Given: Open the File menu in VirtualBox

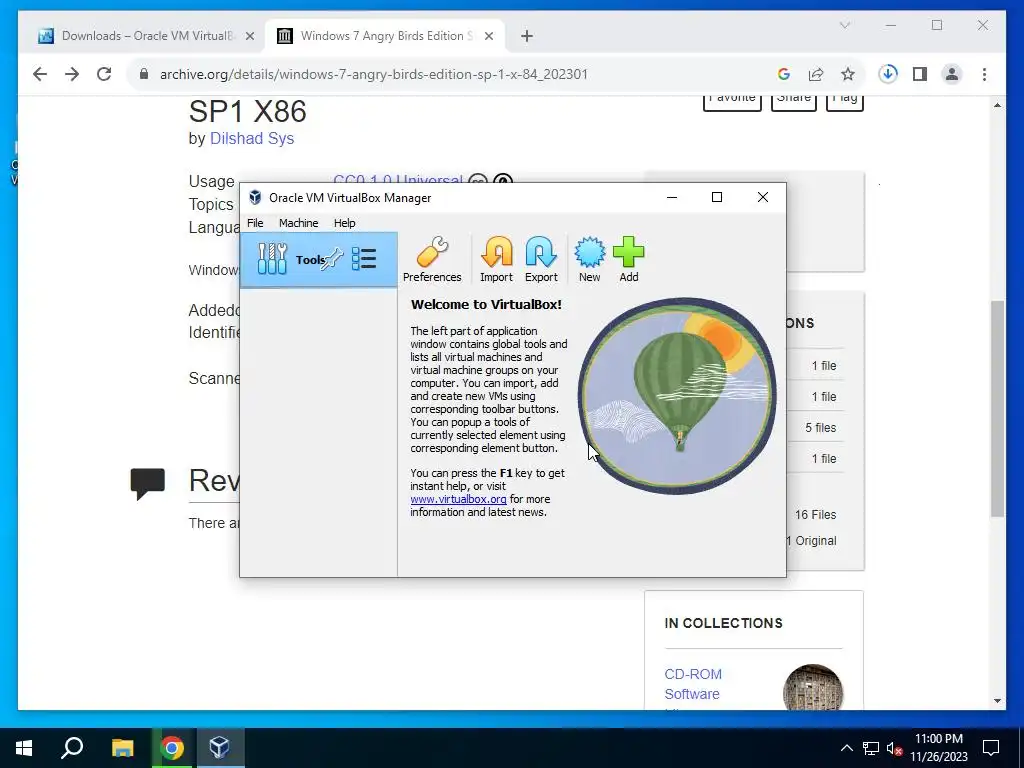Looking at the screenshot, I should pos(255,223).
